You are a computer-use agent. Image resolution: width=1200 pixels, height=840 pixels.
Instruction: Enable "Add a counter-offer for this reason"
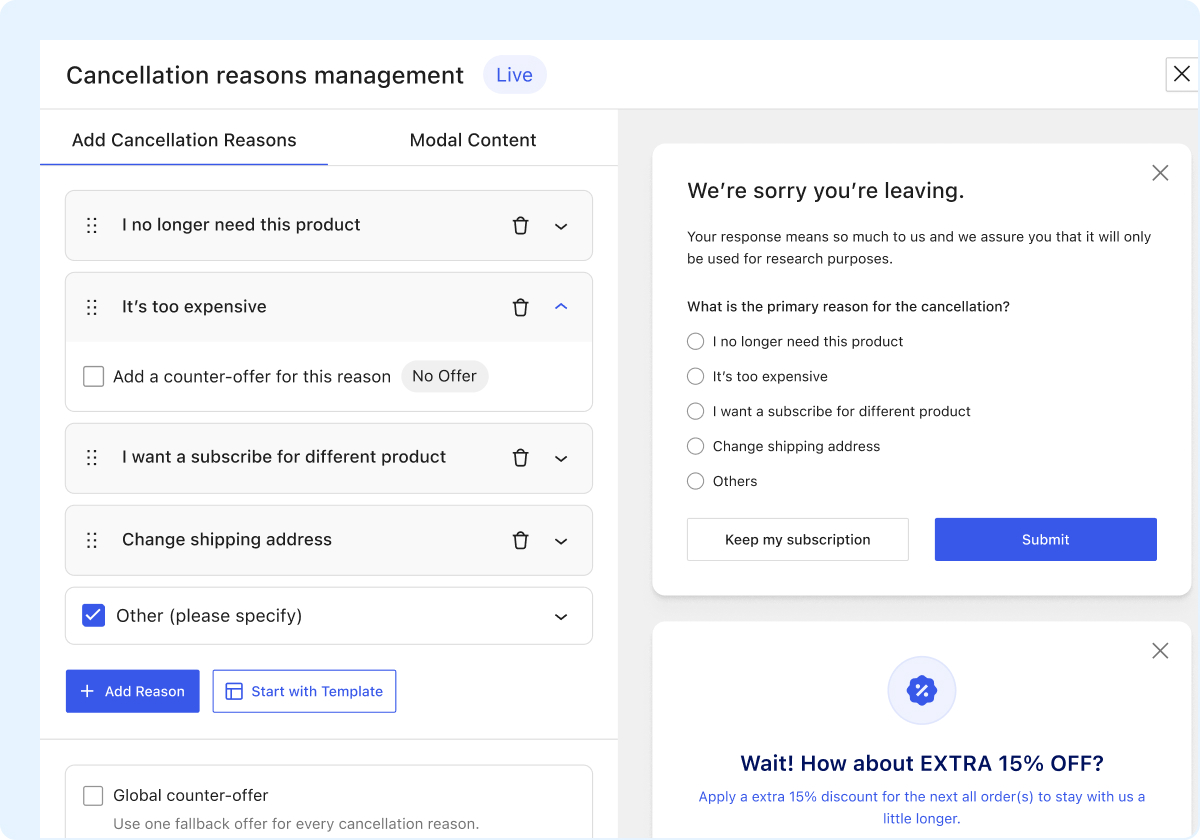pyautogui.click(x=93, y=376)
